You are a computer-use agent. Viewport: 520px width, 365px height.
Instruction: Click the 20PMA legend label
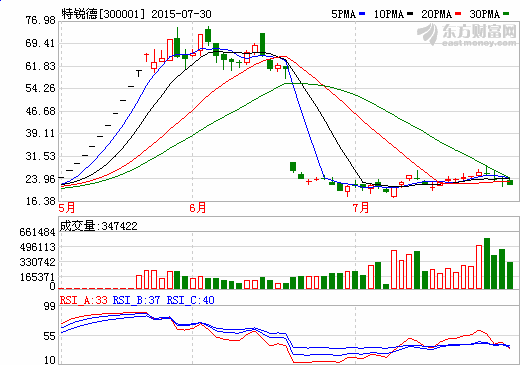[x=437, y=14]
